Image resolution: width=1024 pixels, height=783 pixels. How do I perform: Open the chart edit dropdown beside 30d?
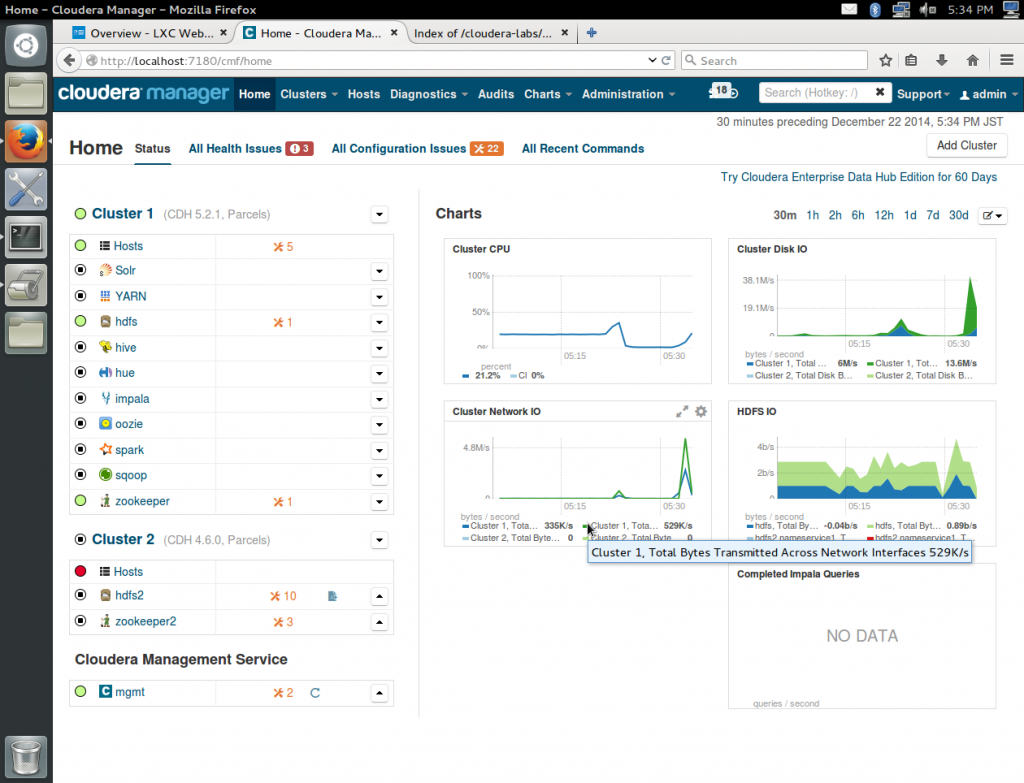pos(992,216)
